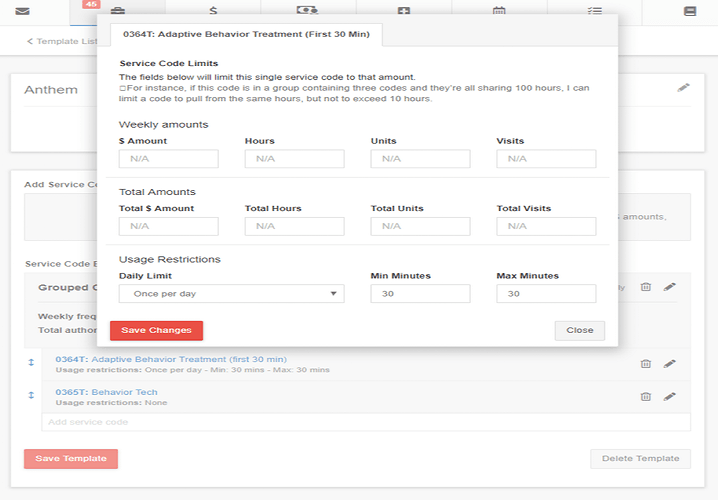The image size is (718, 500).
Task: Click Save Changes button
Action: 156,330
